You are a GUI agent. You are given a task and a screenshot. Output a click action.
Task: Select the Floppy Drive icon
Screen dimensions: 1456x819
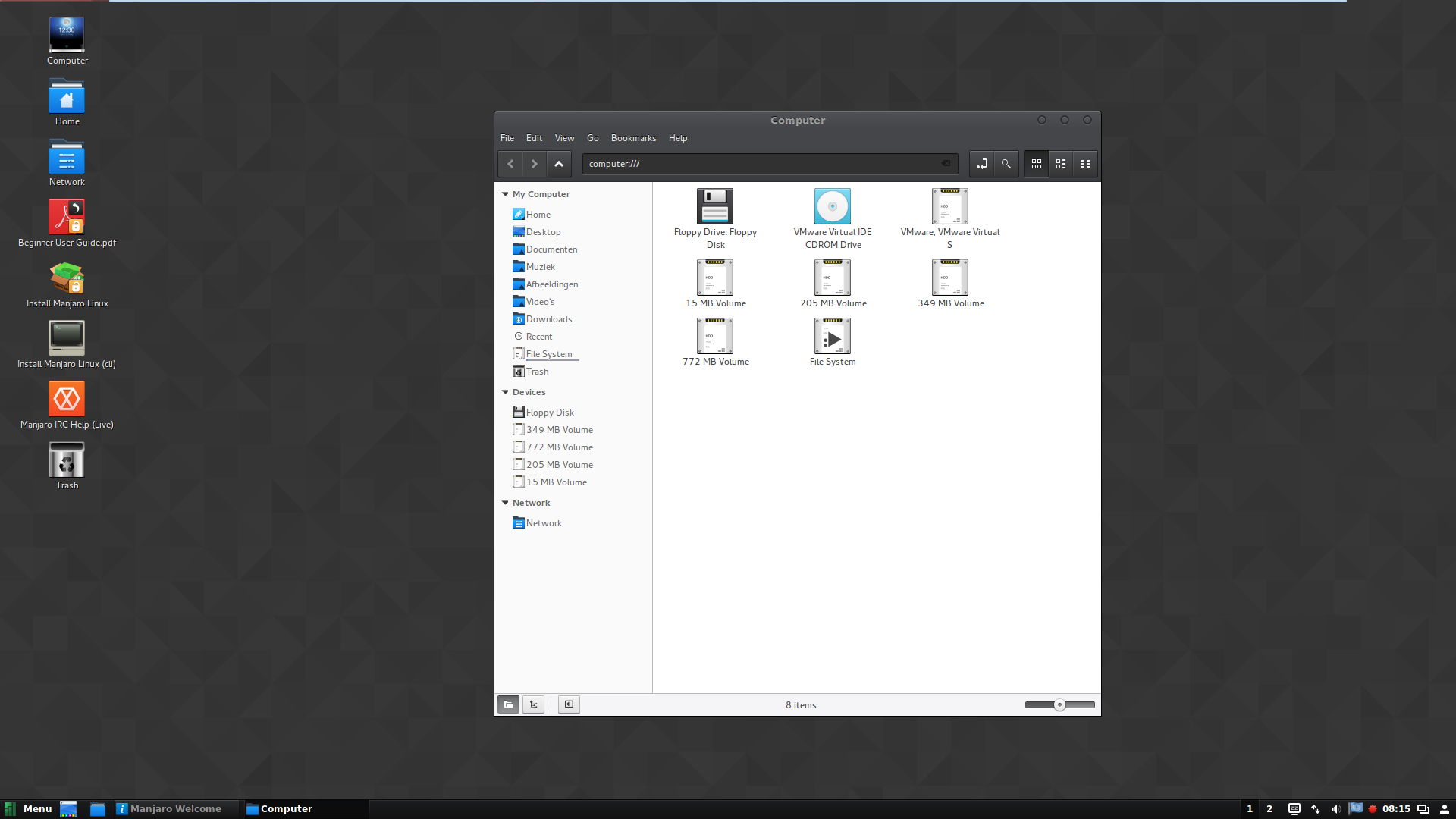715,206
